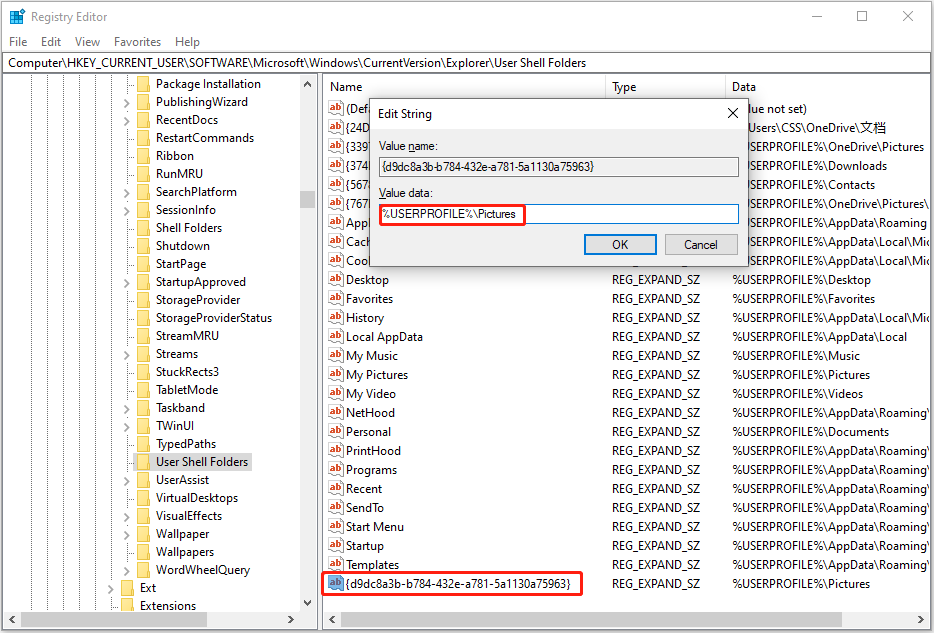The width and height of the screenshot is (934, 633).
Task: Open the Favorites menu
Action: tap(137, 42)
